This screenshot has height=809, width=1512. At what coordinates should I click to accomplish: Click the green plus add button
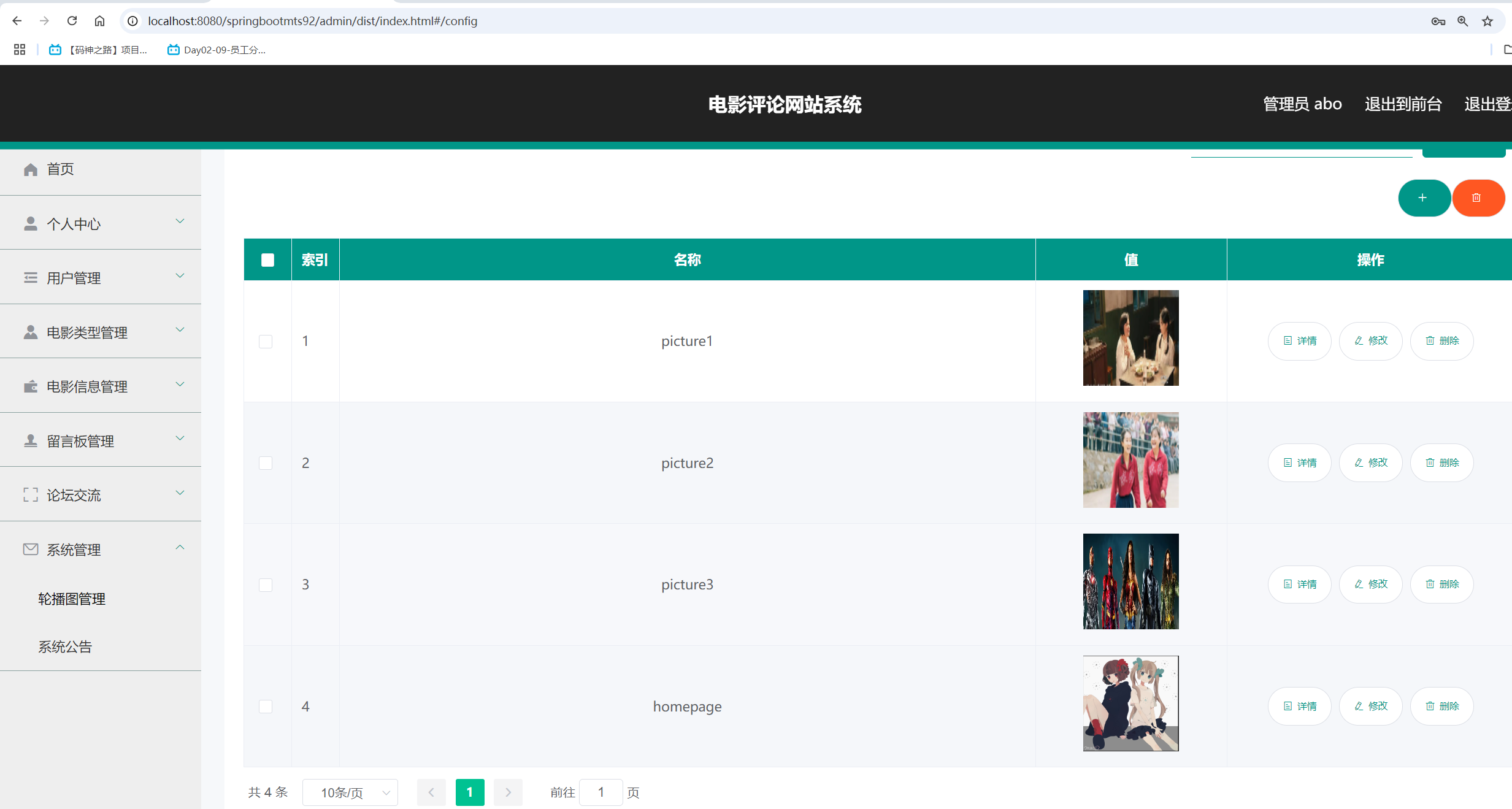pyautogui.click(x=1424, y=197)
